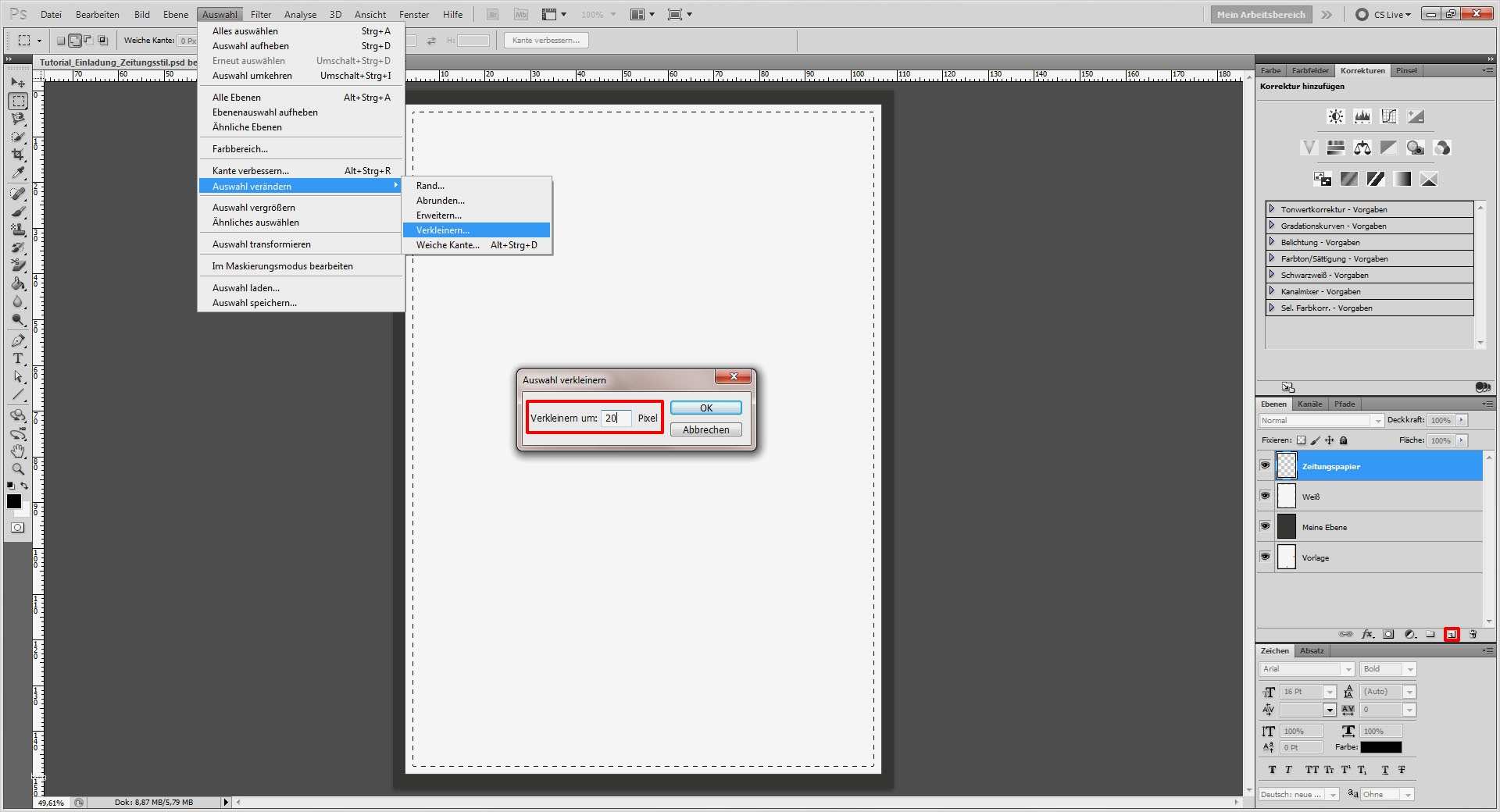
Task: Select the Lasso tool
Action: point(18,119)
